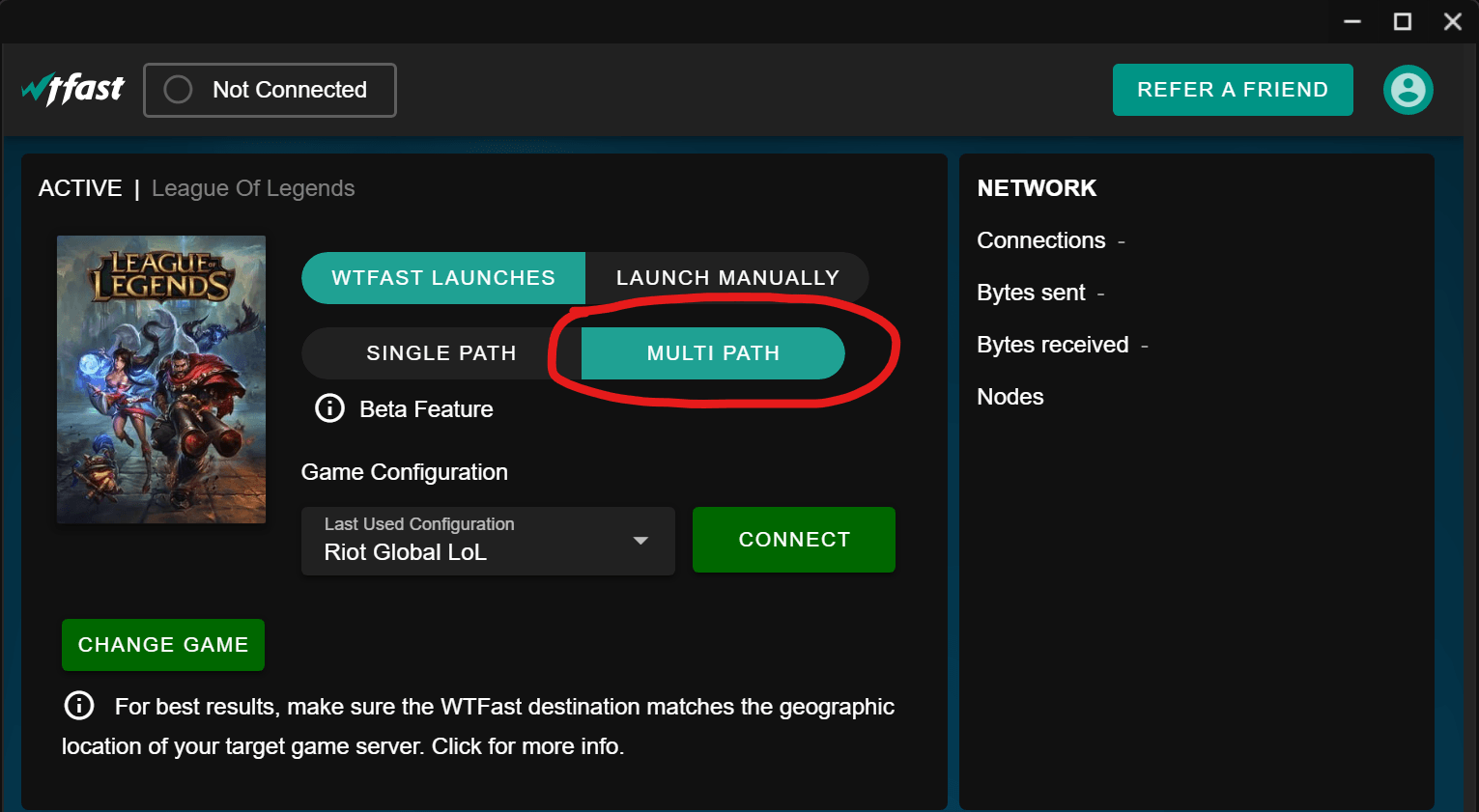Click the League of Legends cover art

tap(160, 378)
